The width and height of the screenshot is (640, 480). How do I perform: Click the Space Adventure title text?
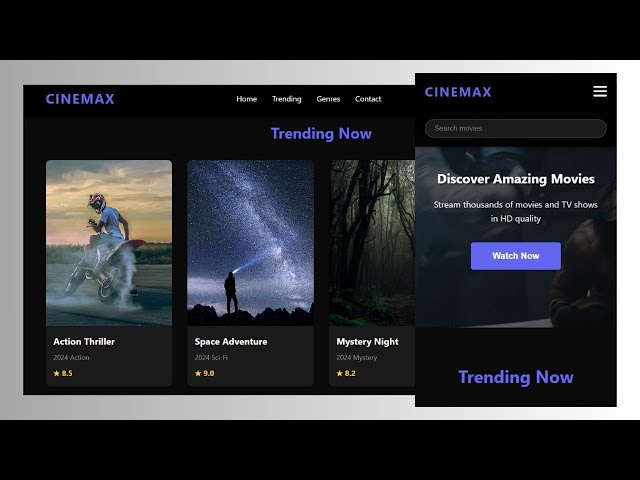pyautogui.click(x=231, y=342)
